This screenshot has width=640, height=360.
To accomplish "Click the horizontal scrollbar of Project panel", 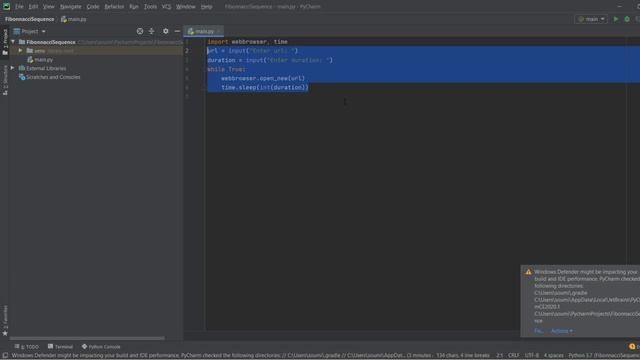I will tap(87, 338).
